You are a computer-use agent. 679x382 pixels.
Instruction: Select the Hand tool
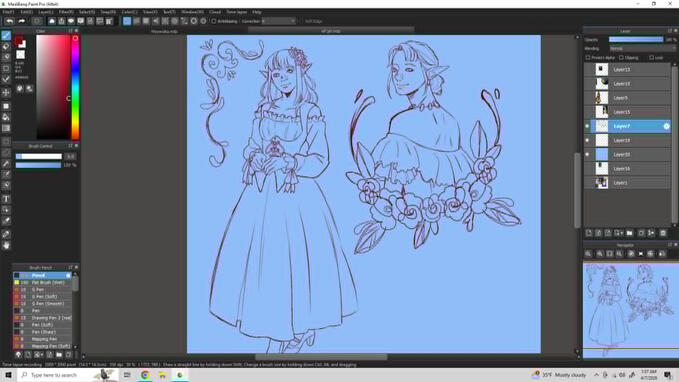tap(6, 245)
